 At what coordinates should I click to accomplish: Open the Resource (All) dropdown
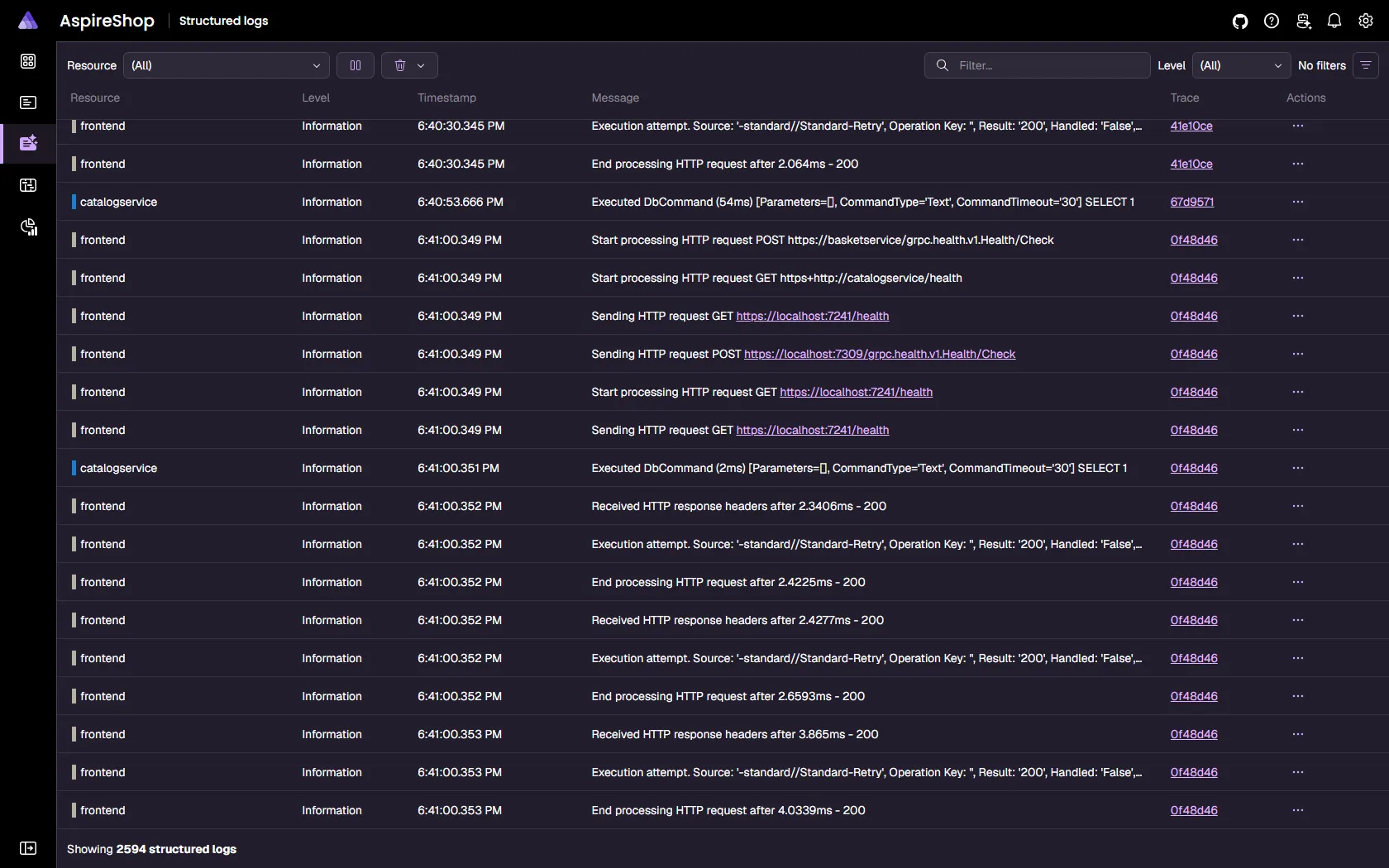pyautogui.click(x=226, y=65)
